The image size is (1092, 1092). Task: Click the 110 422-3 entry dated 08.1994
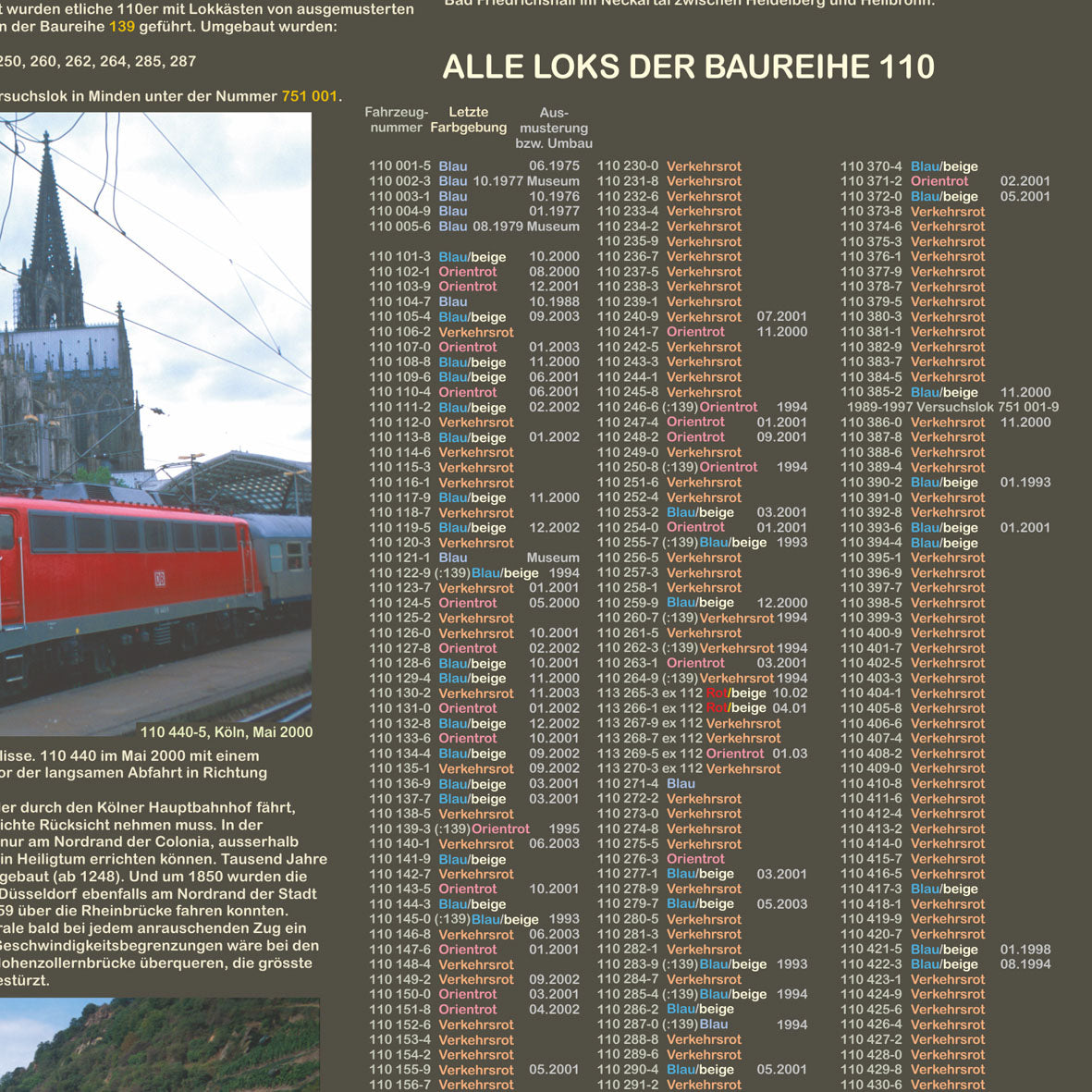(x=945, y=964)
